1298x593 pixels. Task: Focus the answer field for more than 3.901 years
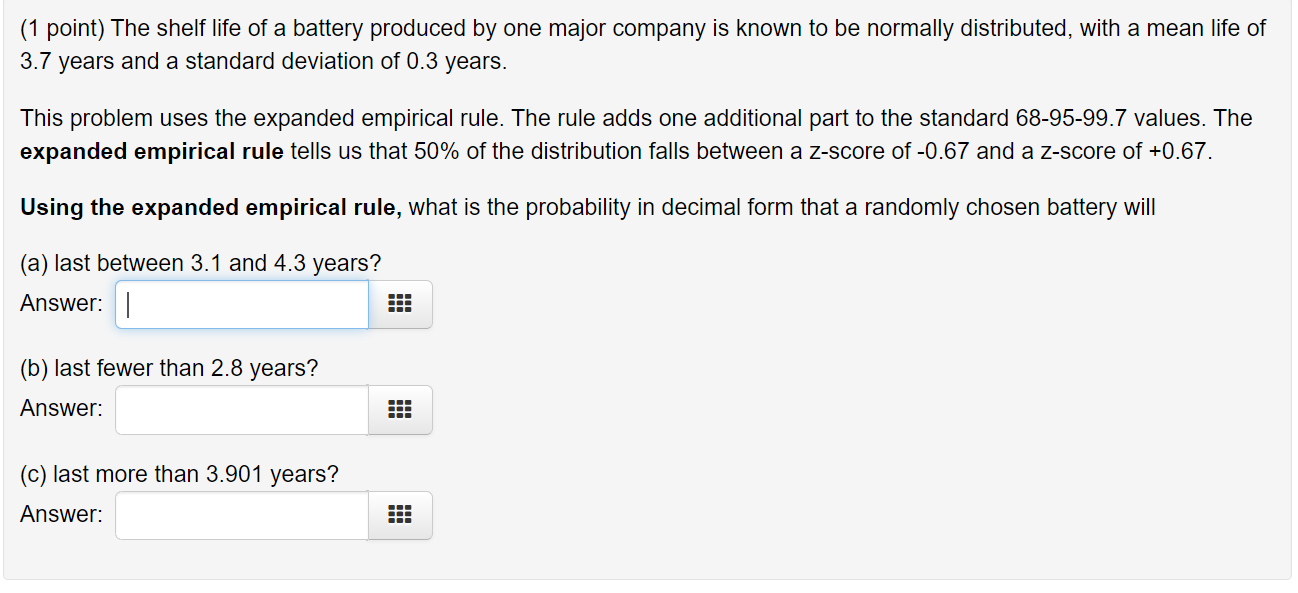pos(240,515)
